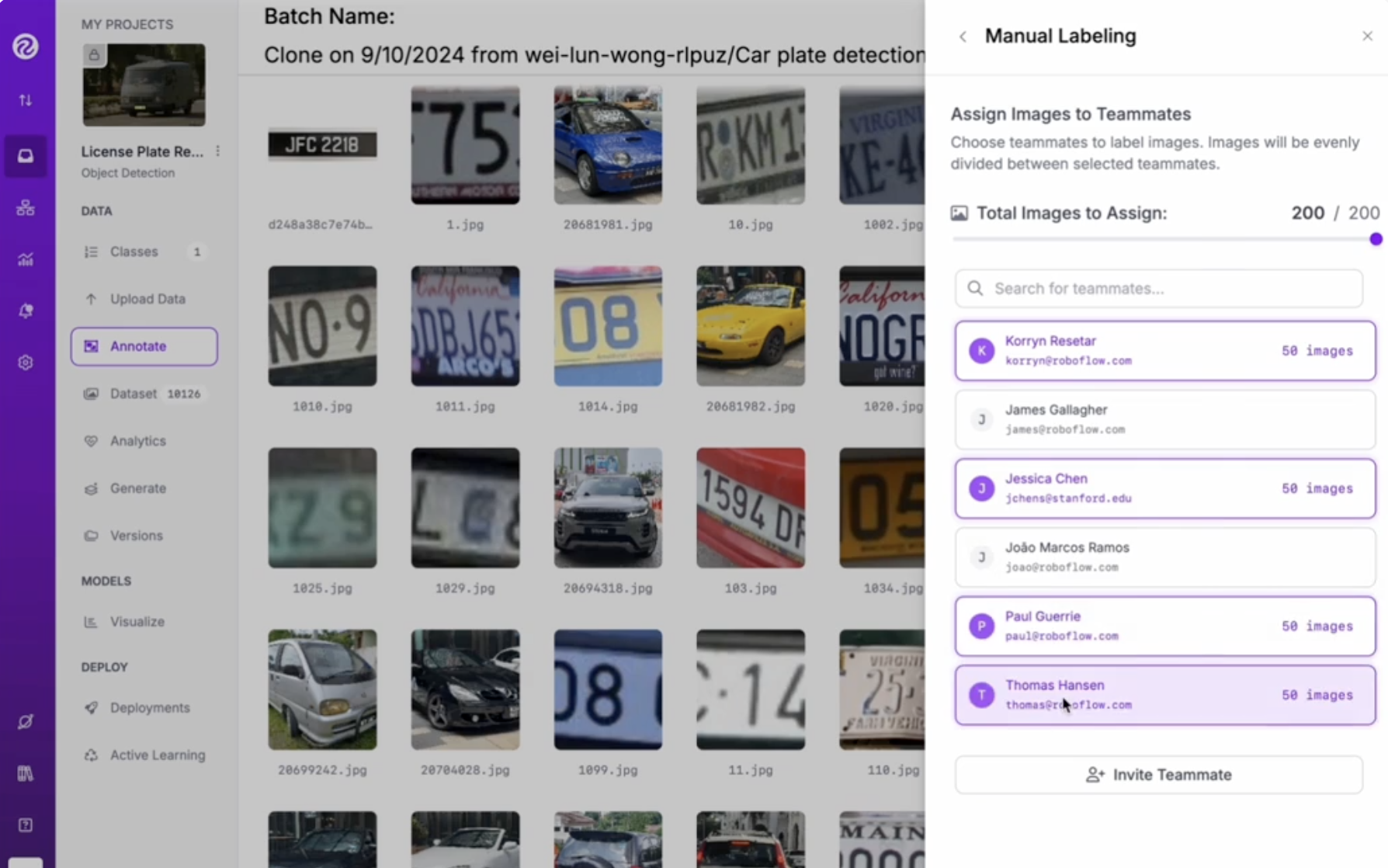The width and height of the screenshot is (1388, 868).
Task: Click the "jchens@stanford.edu" email text
Action: pyautogui.click(x=1068, y=498)
